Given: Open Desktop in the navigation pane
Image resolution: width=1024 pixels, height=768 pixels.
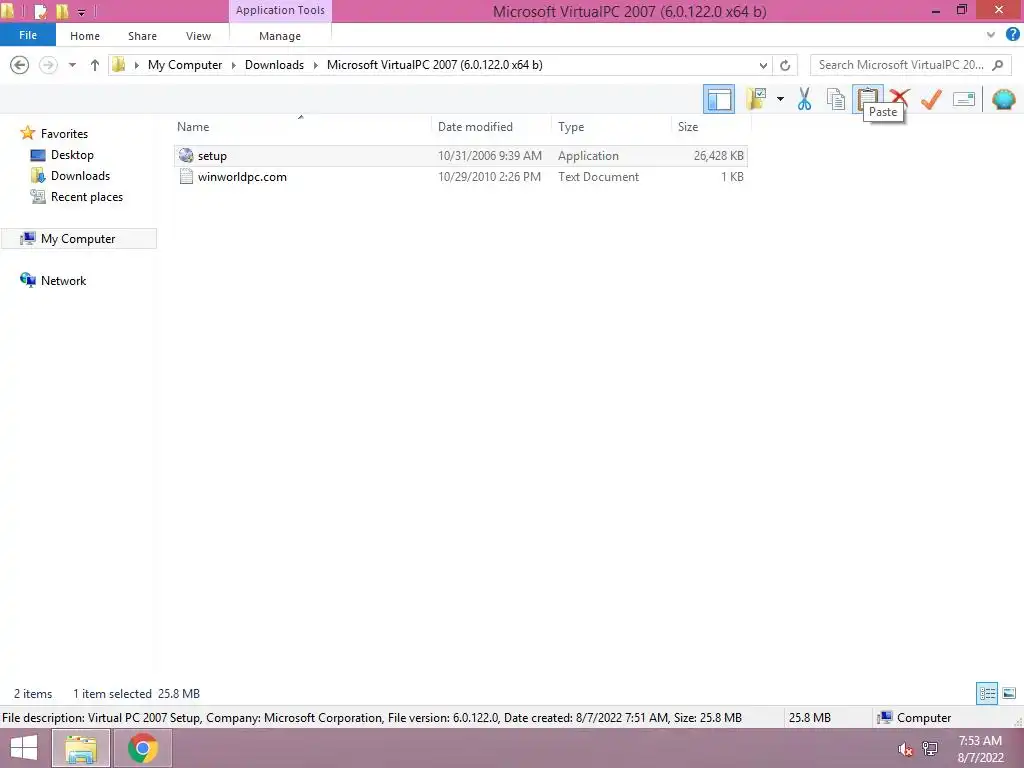Looking at the screenshot, I should [72, 155].
